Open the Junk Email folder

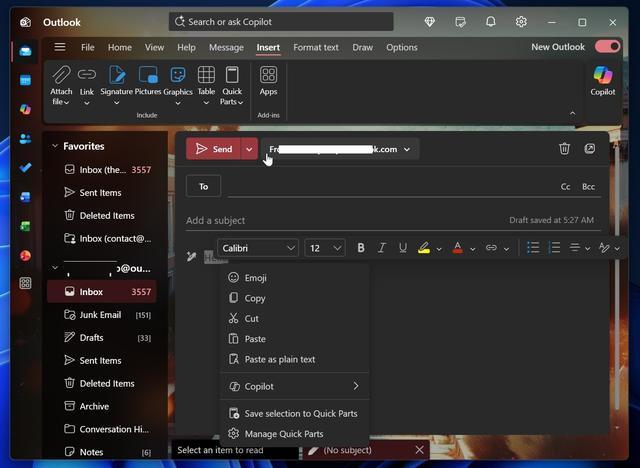[x=102, y=315]
